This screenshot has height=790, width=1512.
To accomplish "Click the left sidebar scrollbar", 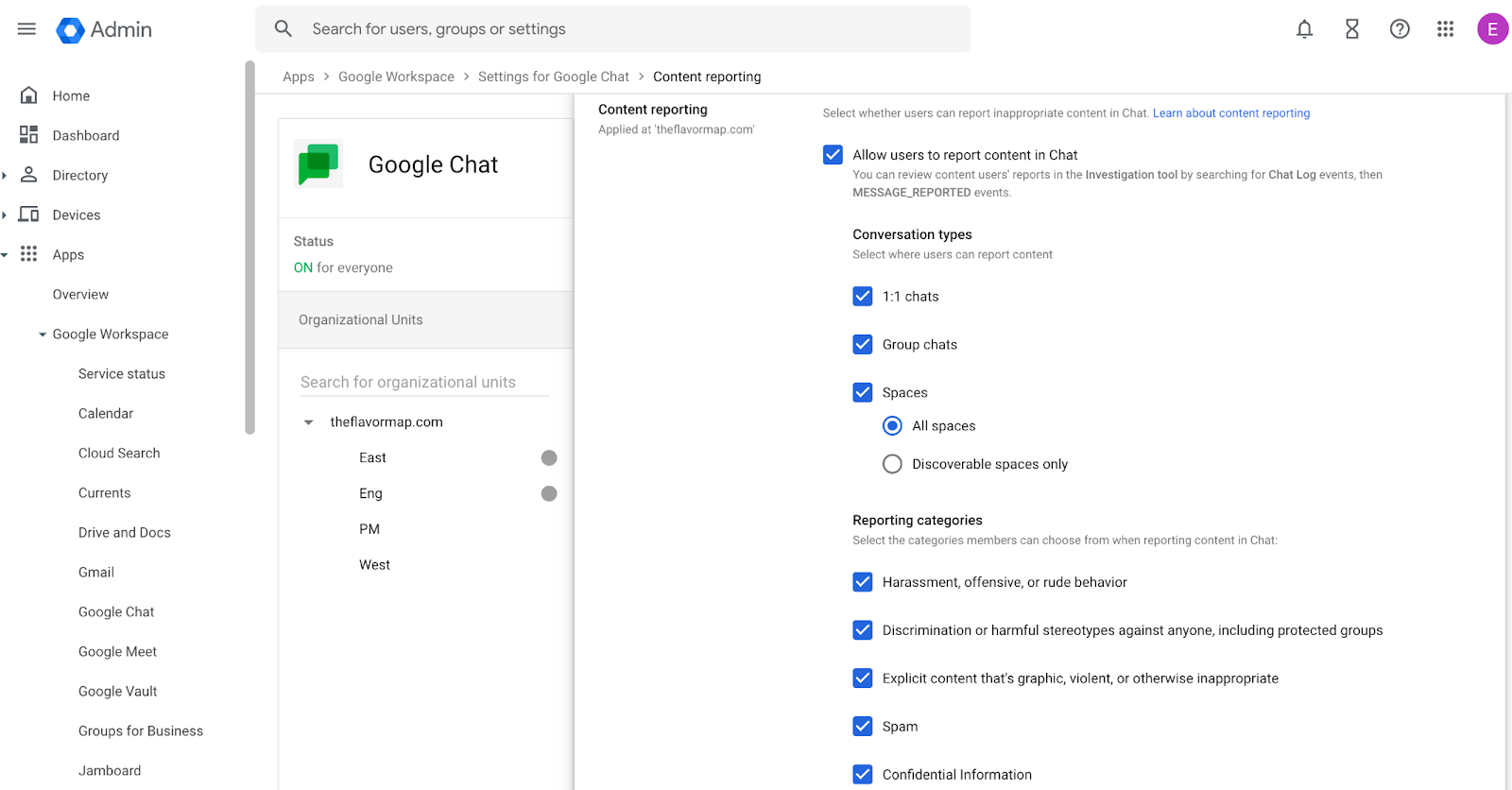I will 249,248.
